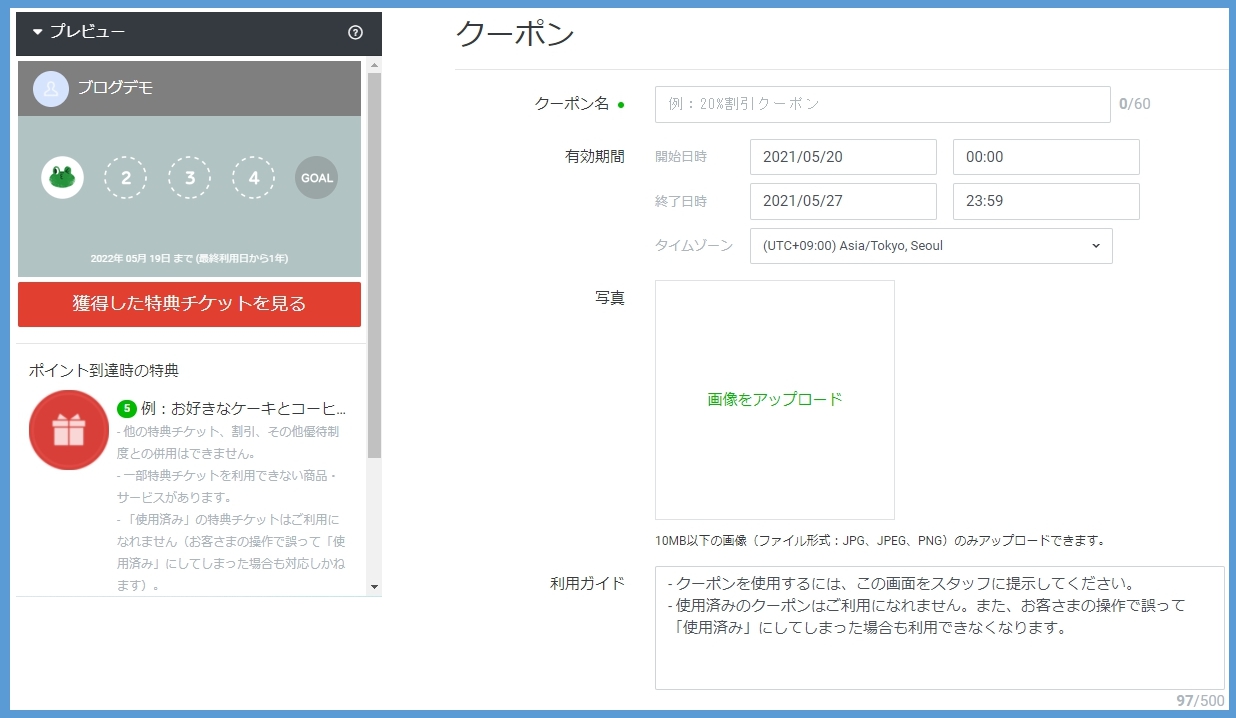
Task: Collapse the プレビュー panel
Action: (x=38, y=33)
